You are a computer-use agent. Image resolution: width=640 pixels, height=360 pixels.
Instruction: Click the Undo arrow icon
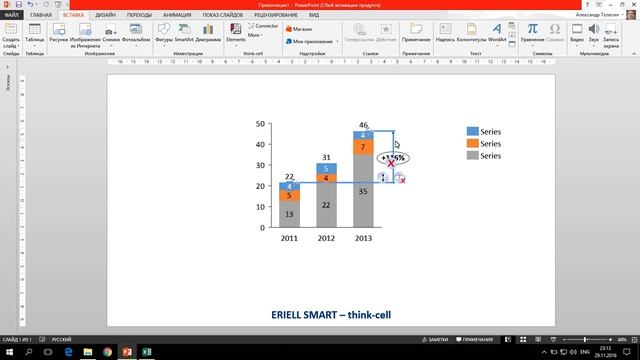pos(31,4)
